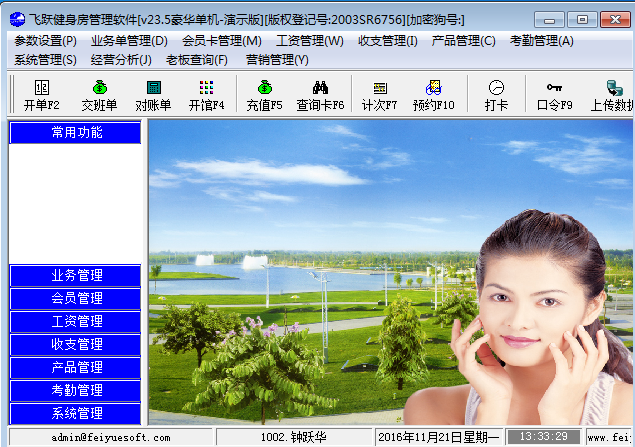Open the 预约F10 reservation icon
The height and width of the screenshot is (447, 635).
pos(434,96)
